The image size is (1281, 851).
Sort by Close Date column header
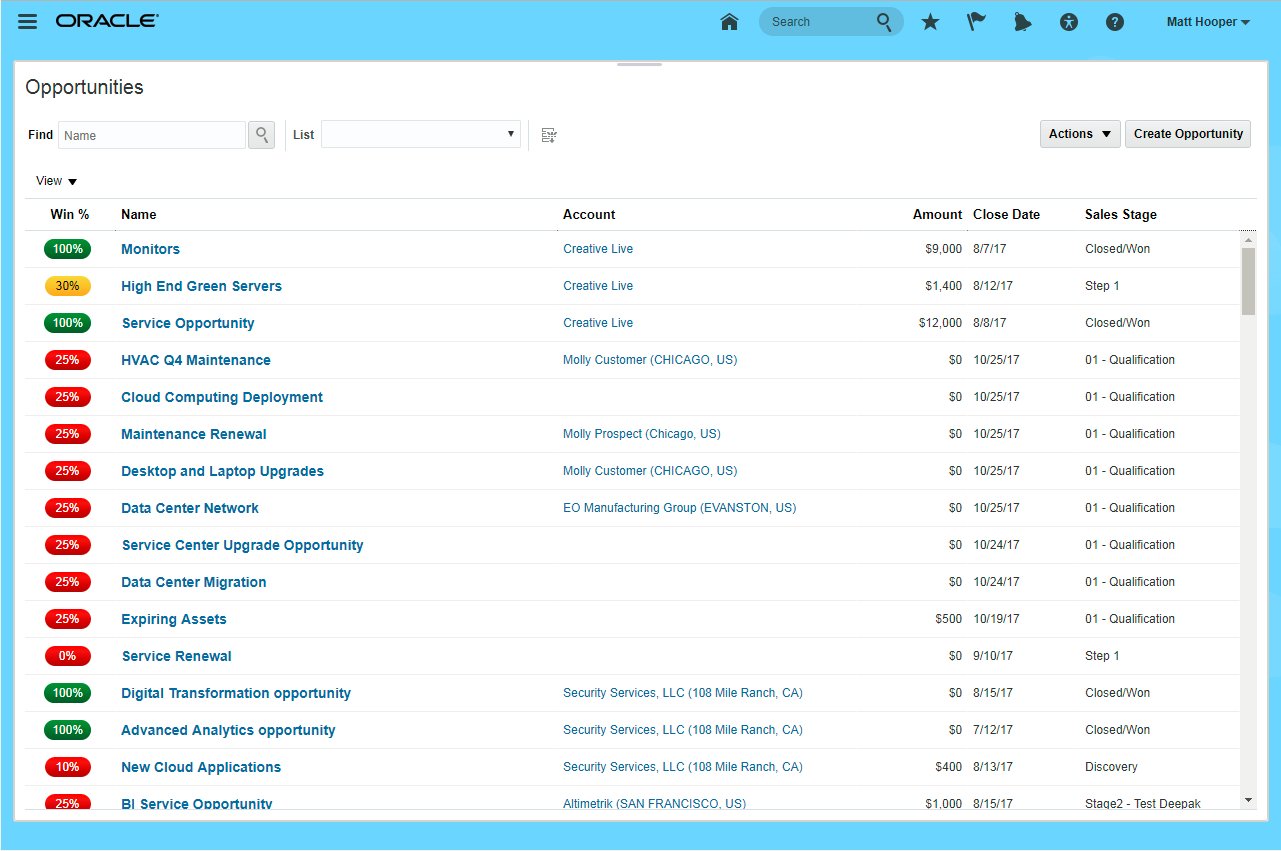(x=1006, y=214)
